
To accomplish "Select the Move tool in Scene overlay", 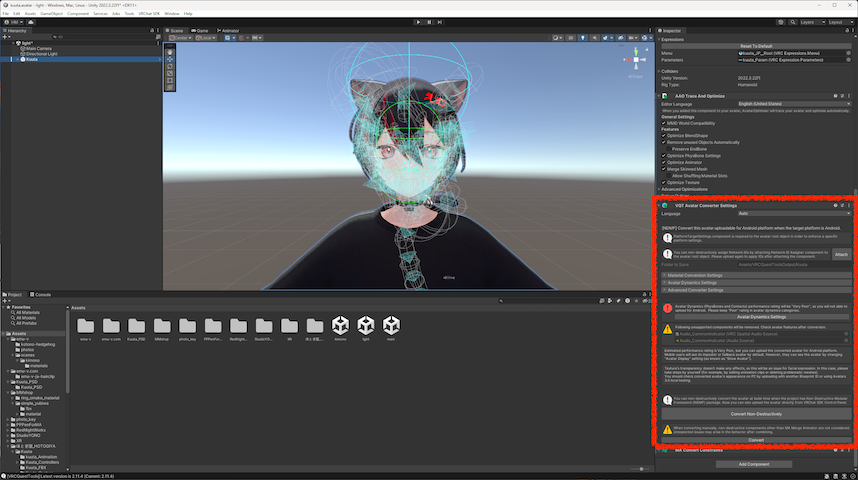I will [x=169, y=60].
